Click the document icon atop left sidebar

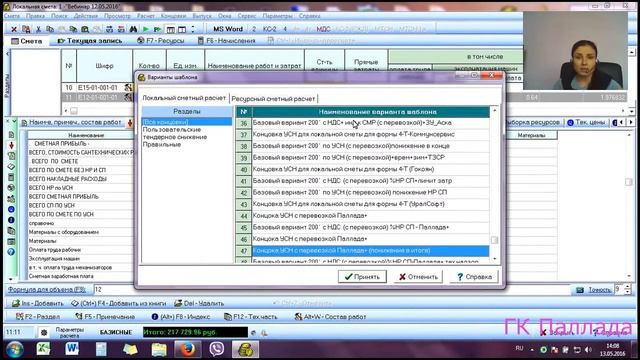click(11, 135)
